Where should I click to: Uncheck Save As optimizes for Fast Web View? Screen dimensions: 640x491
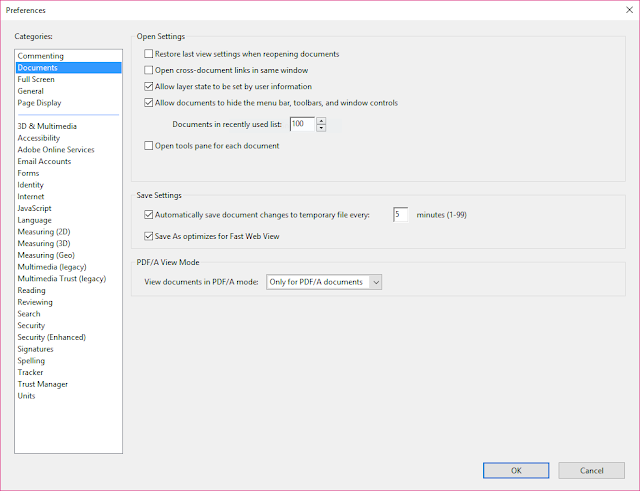(149, 236)
